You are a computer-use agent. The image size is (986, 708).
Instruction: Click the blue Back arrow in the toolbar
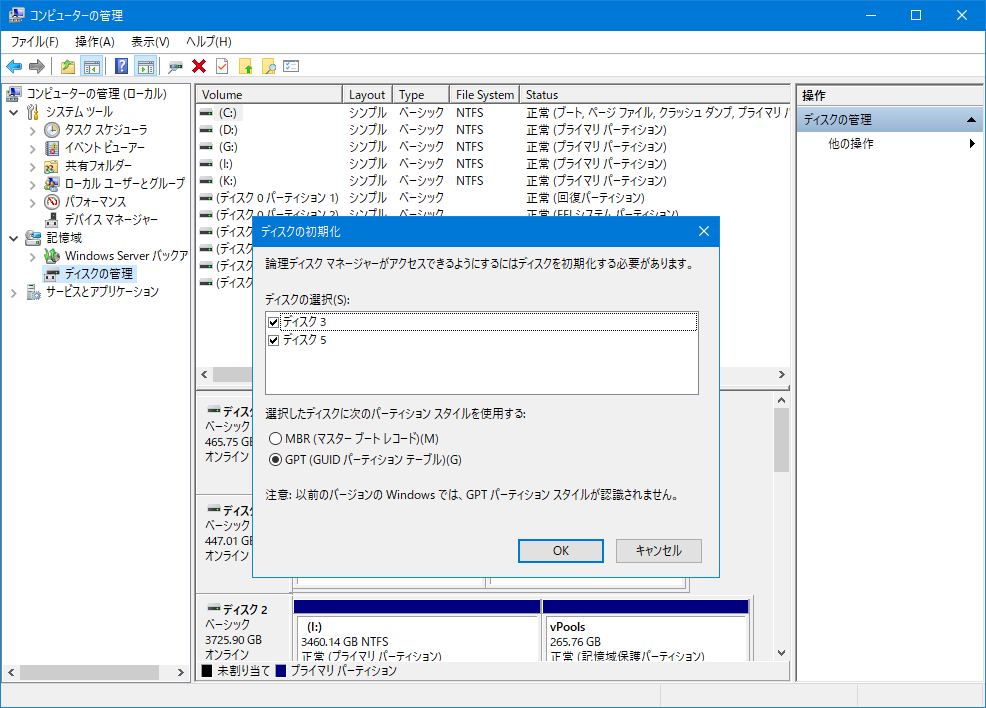(14, 66)
